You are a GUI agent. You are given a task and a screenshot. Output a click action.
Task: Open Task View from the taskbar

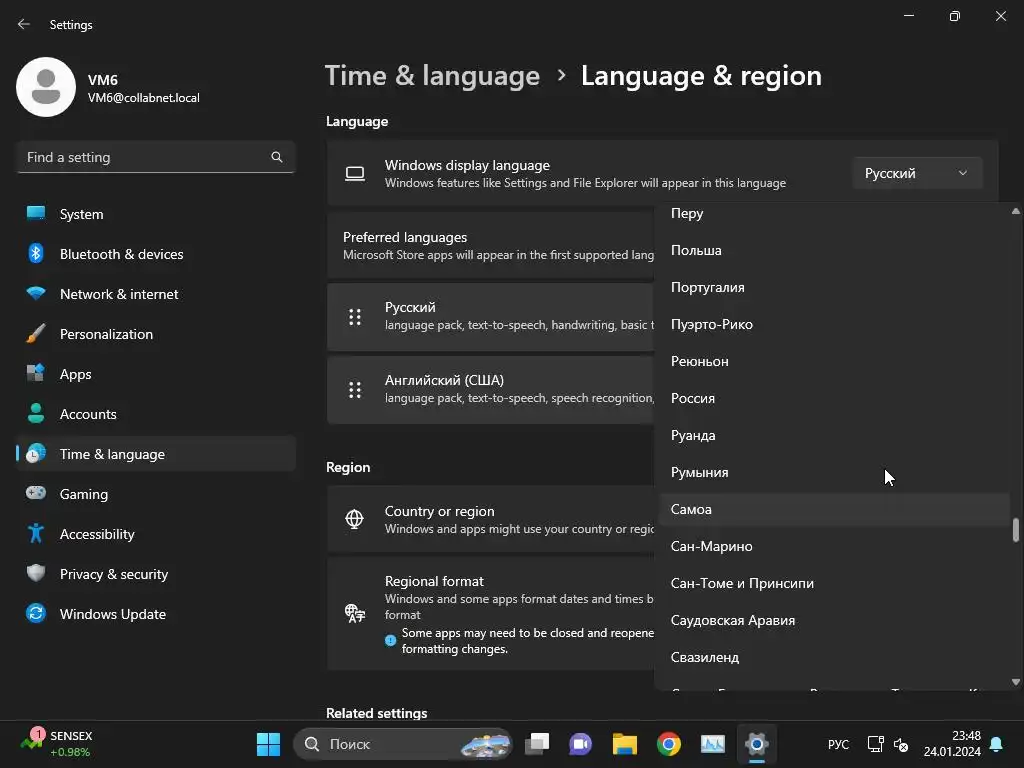[x=537, y=744]
